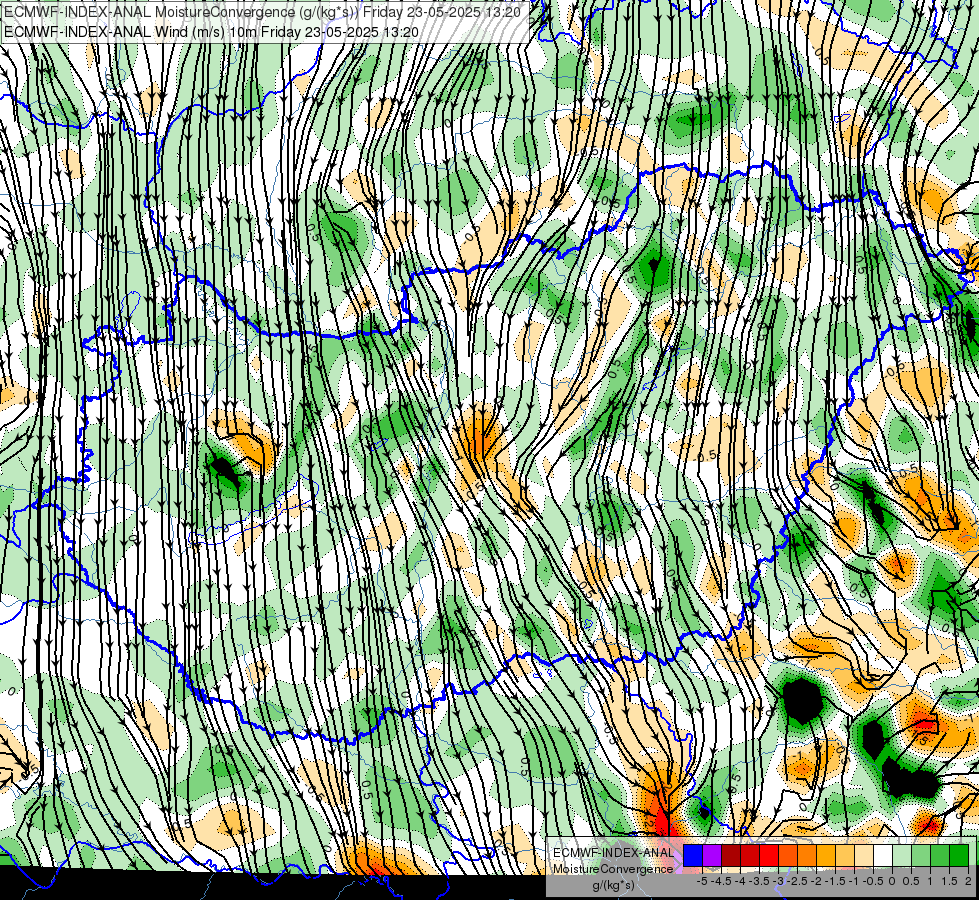
Task: Click the -2.5 legend tick label
Action: [797, 881]
